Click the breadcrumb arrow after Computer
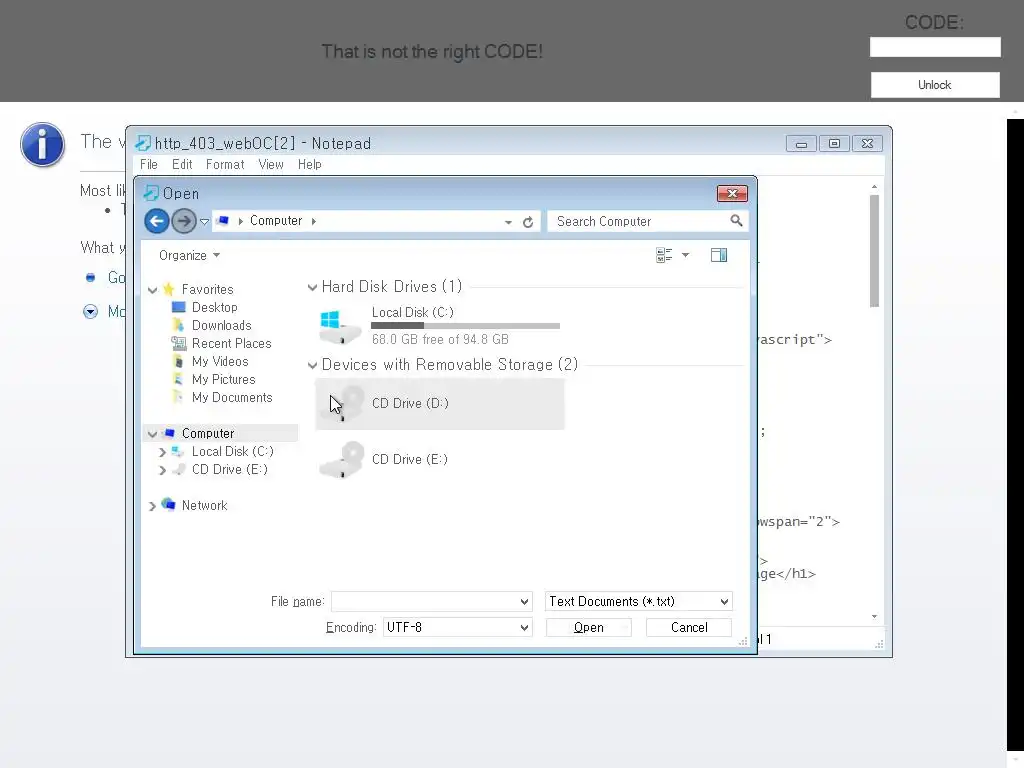 pos(314,221)
